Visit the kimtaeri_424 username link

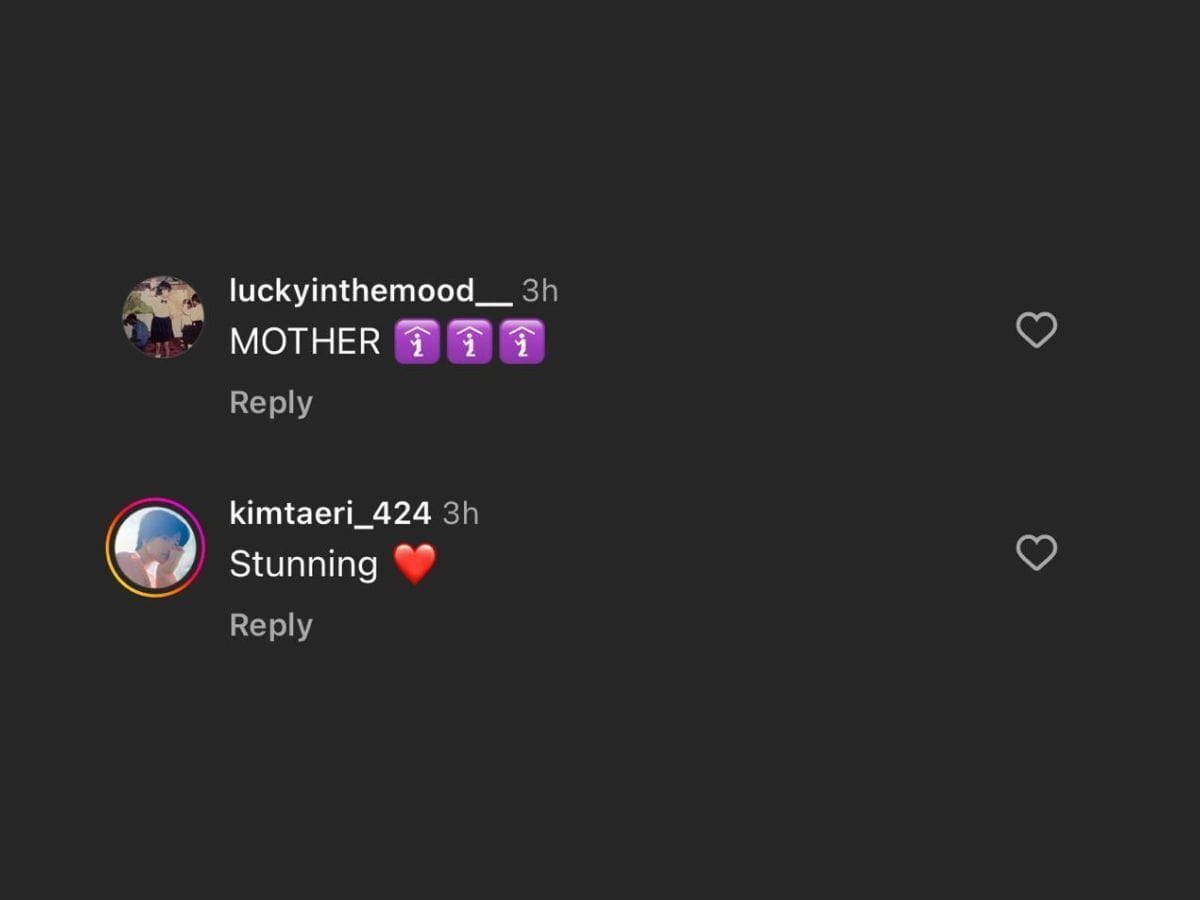pyautogui.click(x=330, y=513)
